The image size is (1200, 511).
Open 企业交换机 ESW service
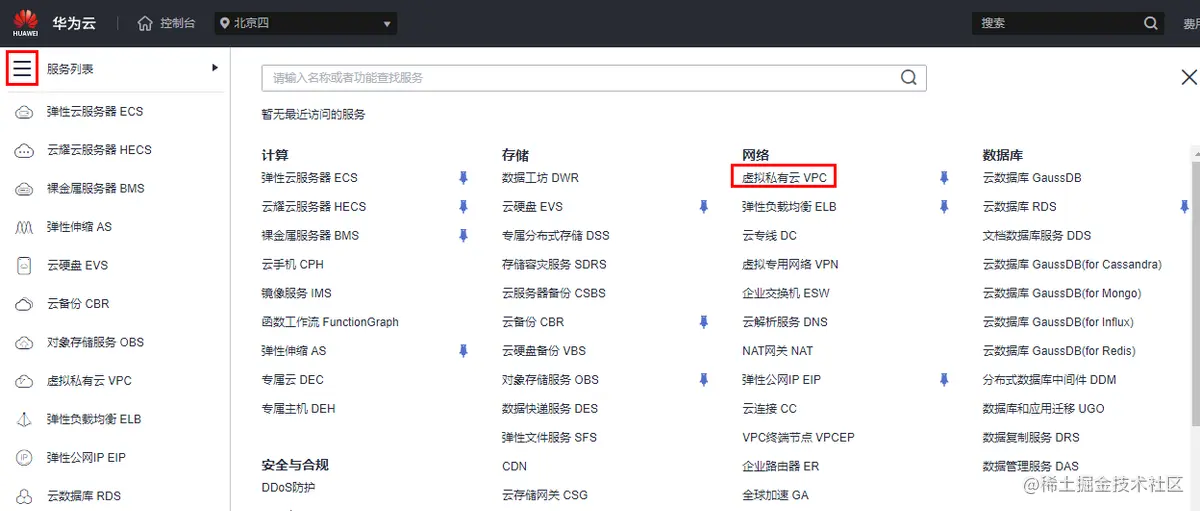tap(786, 294)
